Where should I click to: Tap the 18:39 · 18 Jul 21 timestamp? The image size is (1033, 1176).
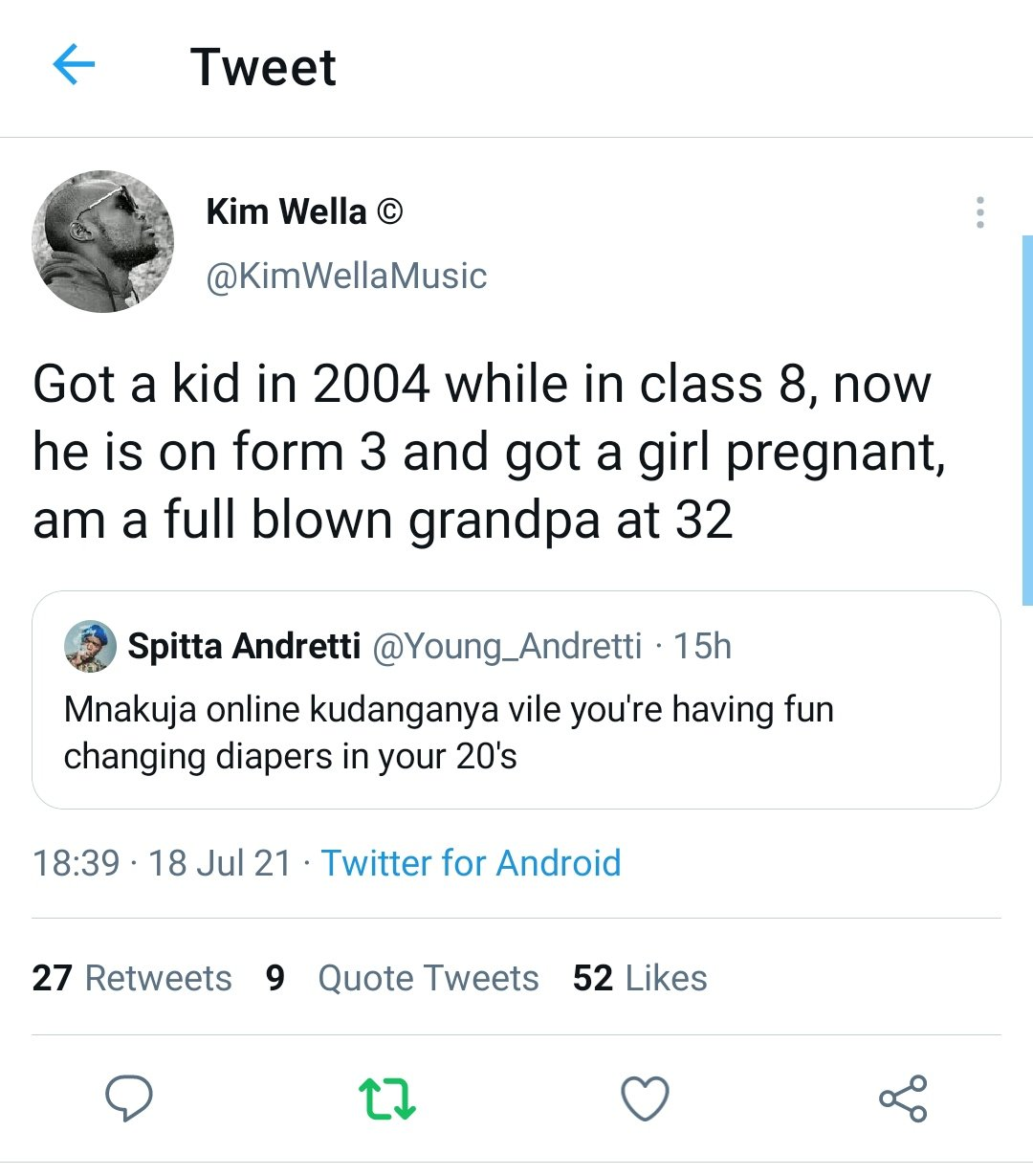pos(162,863)
